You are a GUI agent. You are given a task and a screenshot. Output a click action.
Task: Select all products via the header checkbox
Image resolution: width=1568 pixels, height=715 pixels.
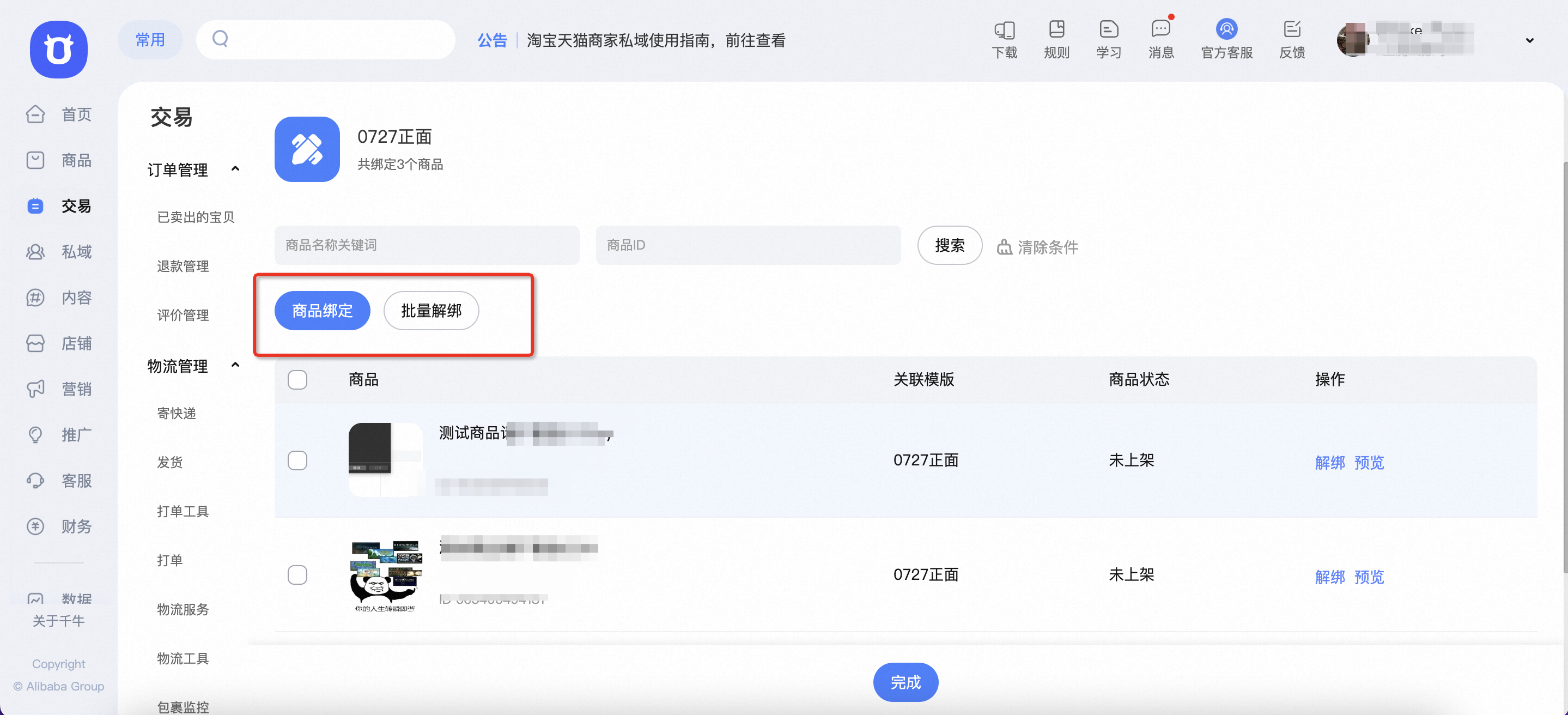[x=297, y=379]
